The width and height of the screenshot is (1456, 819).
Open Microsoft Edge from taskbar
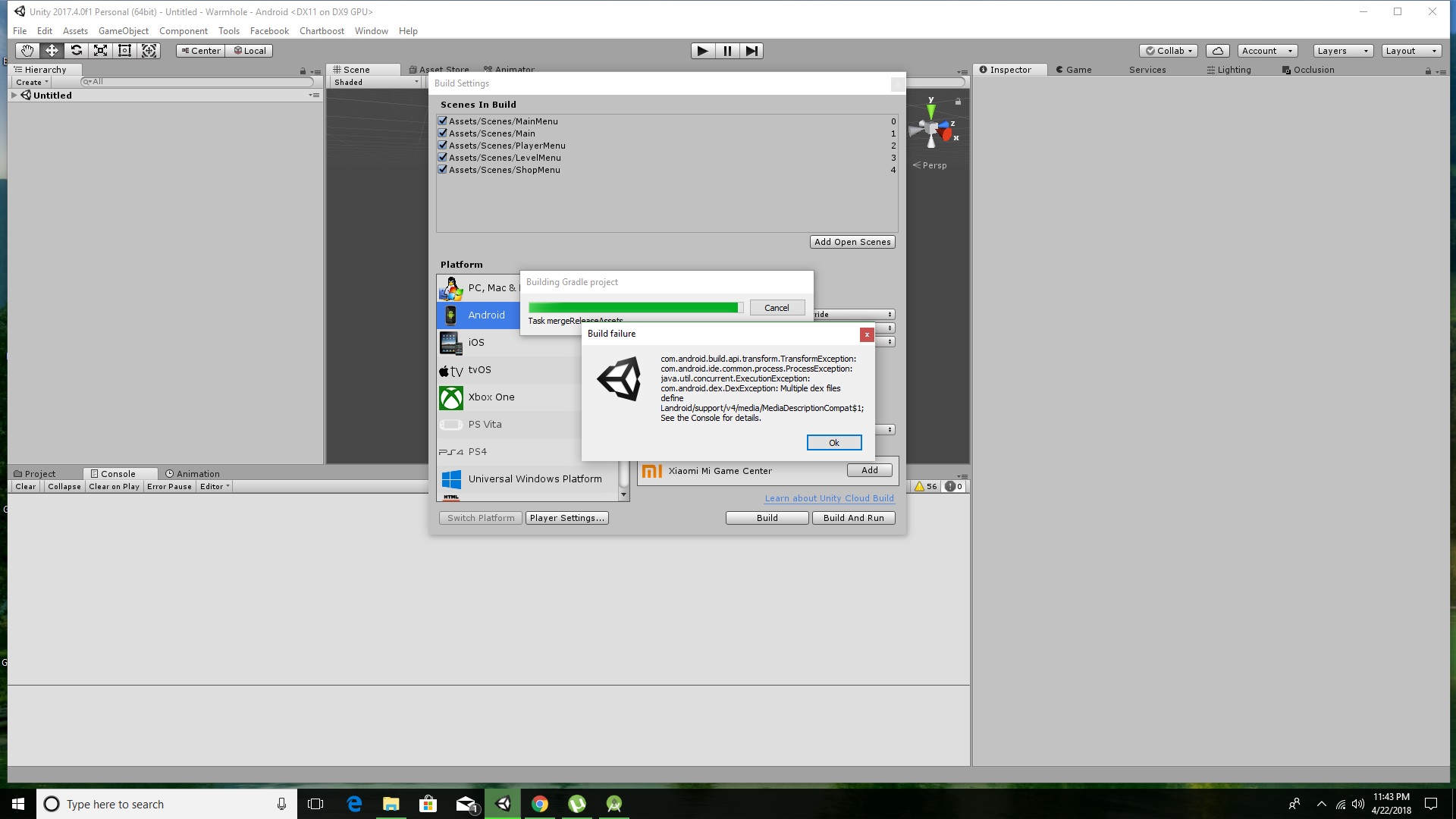[354, 804]
